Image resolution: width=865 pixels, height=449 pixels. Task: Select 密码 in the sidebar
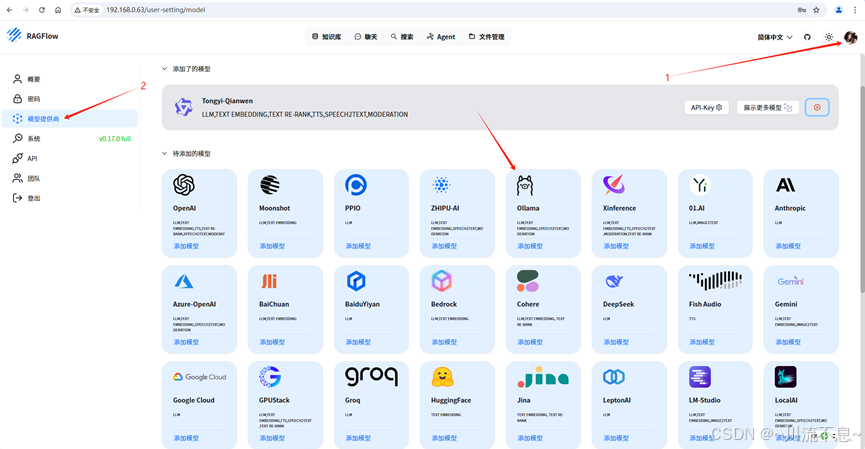click(x=70, y=99)
